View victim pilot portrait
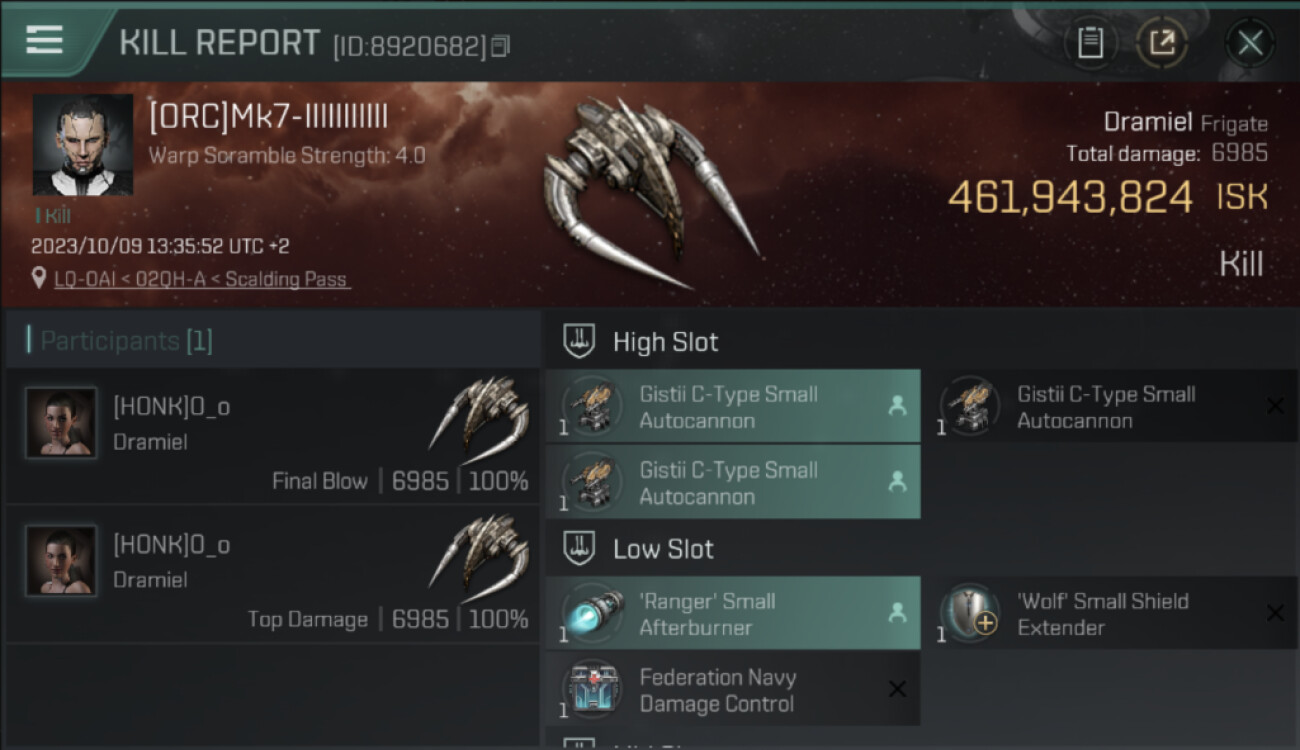 point(83,145)
